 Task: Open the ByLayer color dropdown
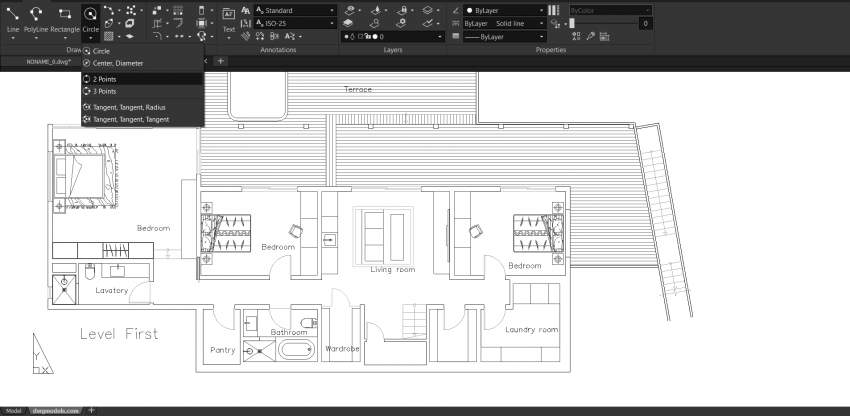tap(505, 10)
